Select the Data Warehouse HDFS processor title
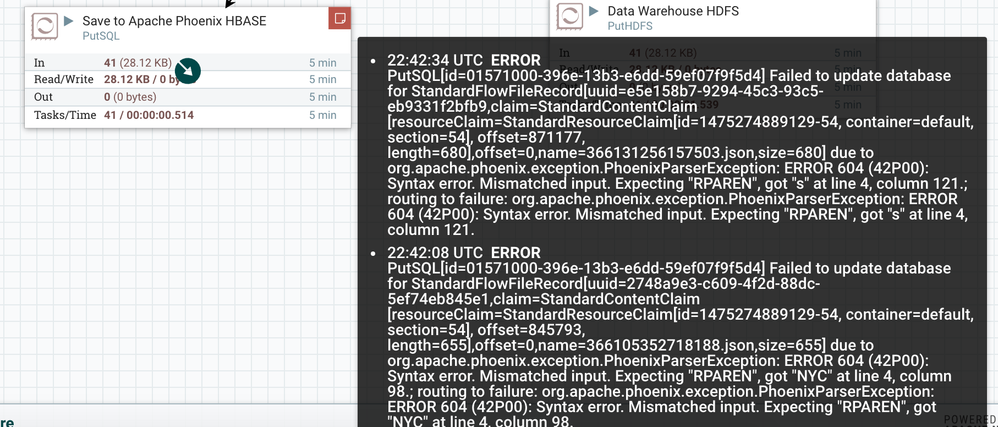The width and height of the screenshot is (998, 427). 673,11
